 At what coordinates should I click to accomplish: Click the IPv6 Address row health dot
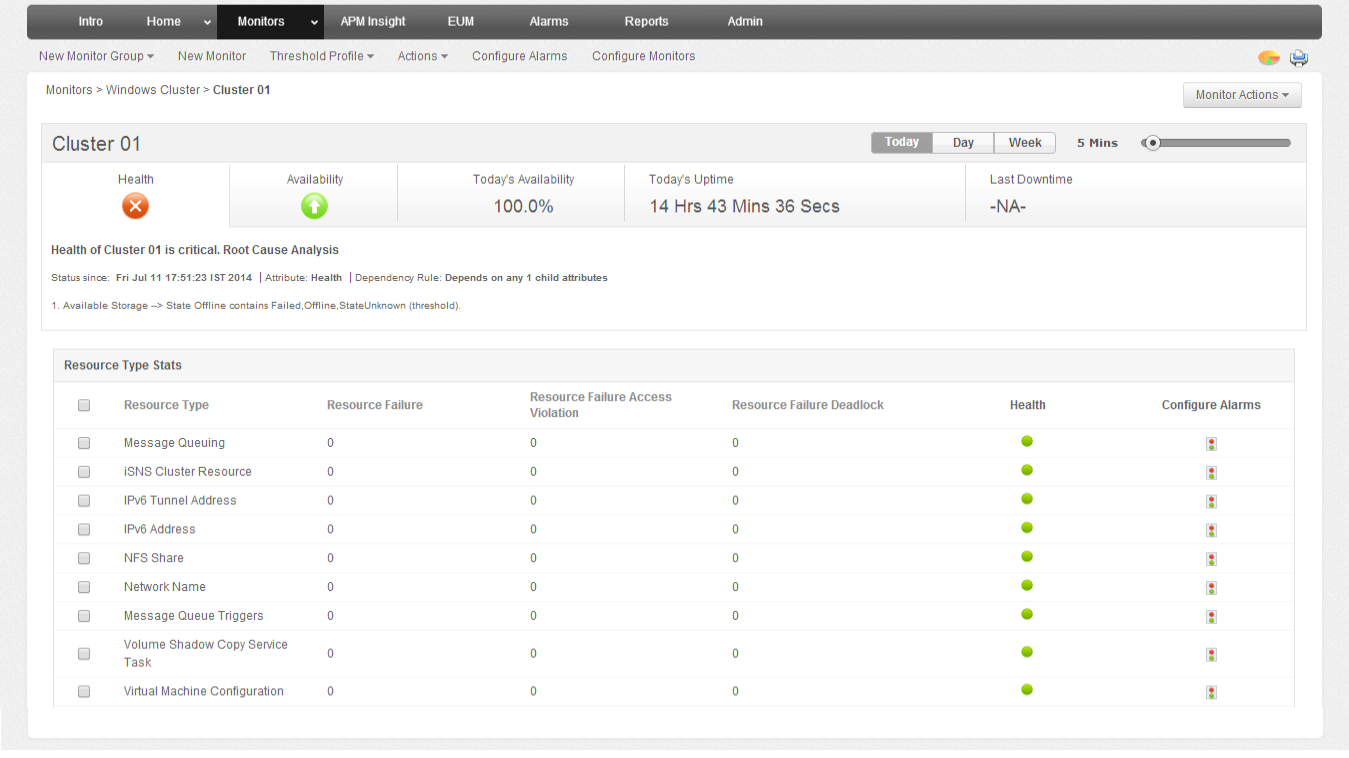pos(1027,528)
